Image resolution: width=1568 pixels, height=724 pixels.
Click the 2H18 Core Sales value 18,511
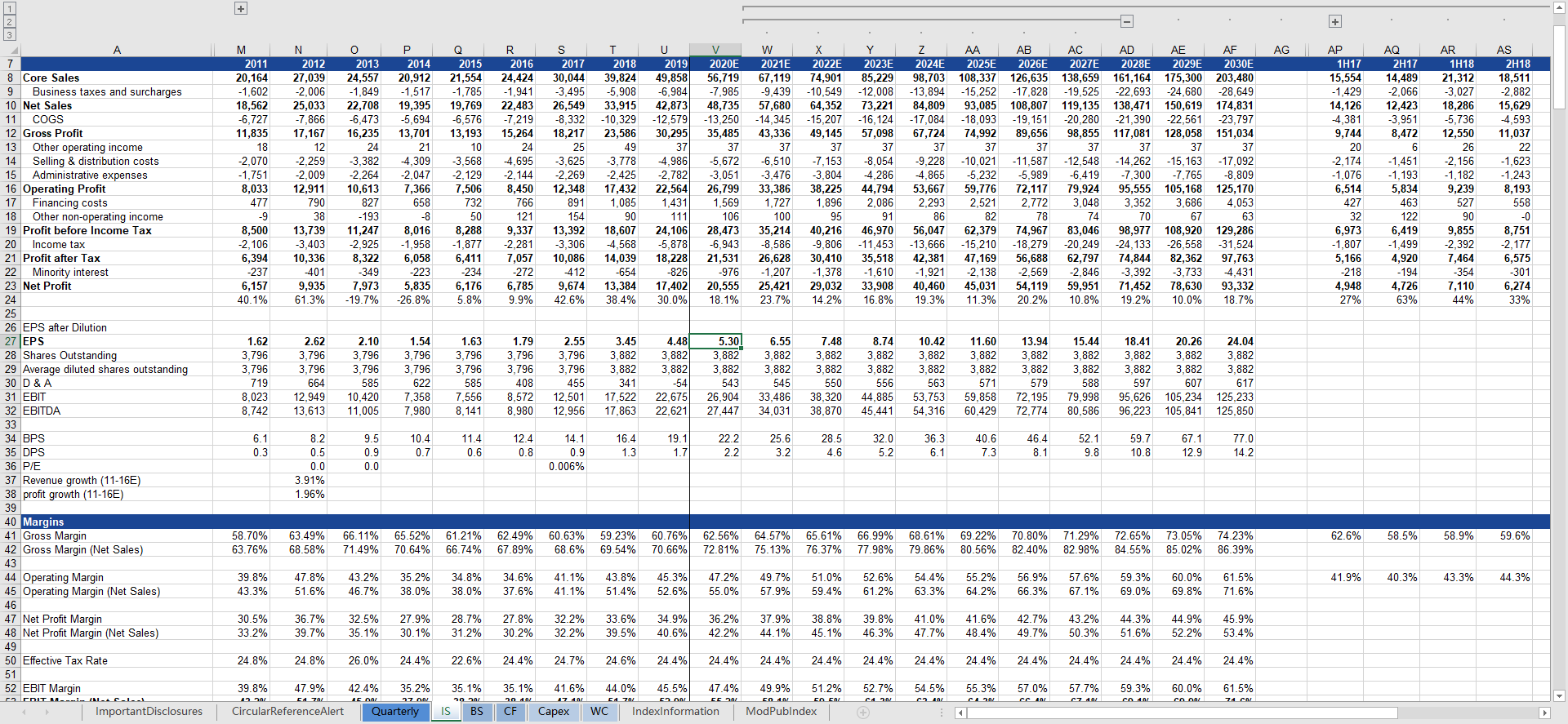pyautogui.click(x=1514, y=78)
